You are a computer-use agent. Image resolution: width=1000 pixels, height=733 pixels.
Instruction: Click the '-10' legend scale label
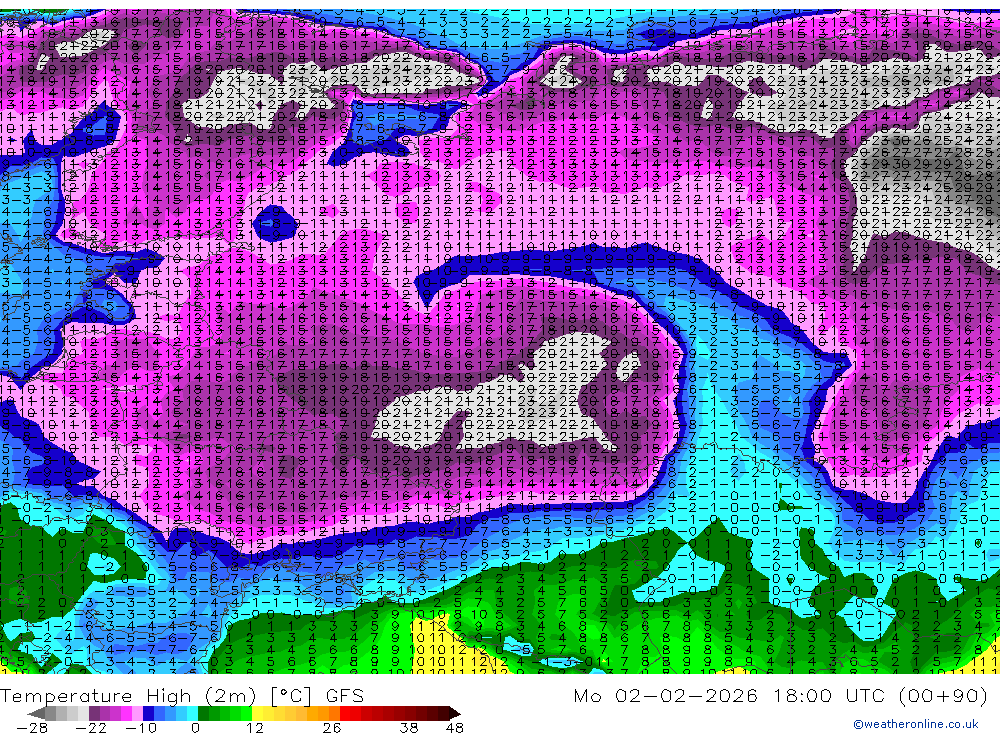coord(141,728)
